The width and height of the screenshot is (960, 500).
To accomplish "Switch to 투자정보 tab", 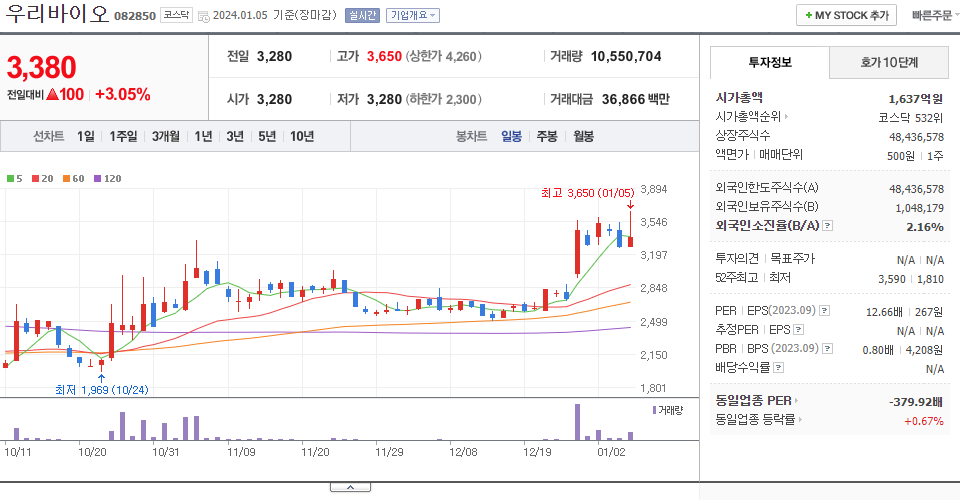I will 770,62.
